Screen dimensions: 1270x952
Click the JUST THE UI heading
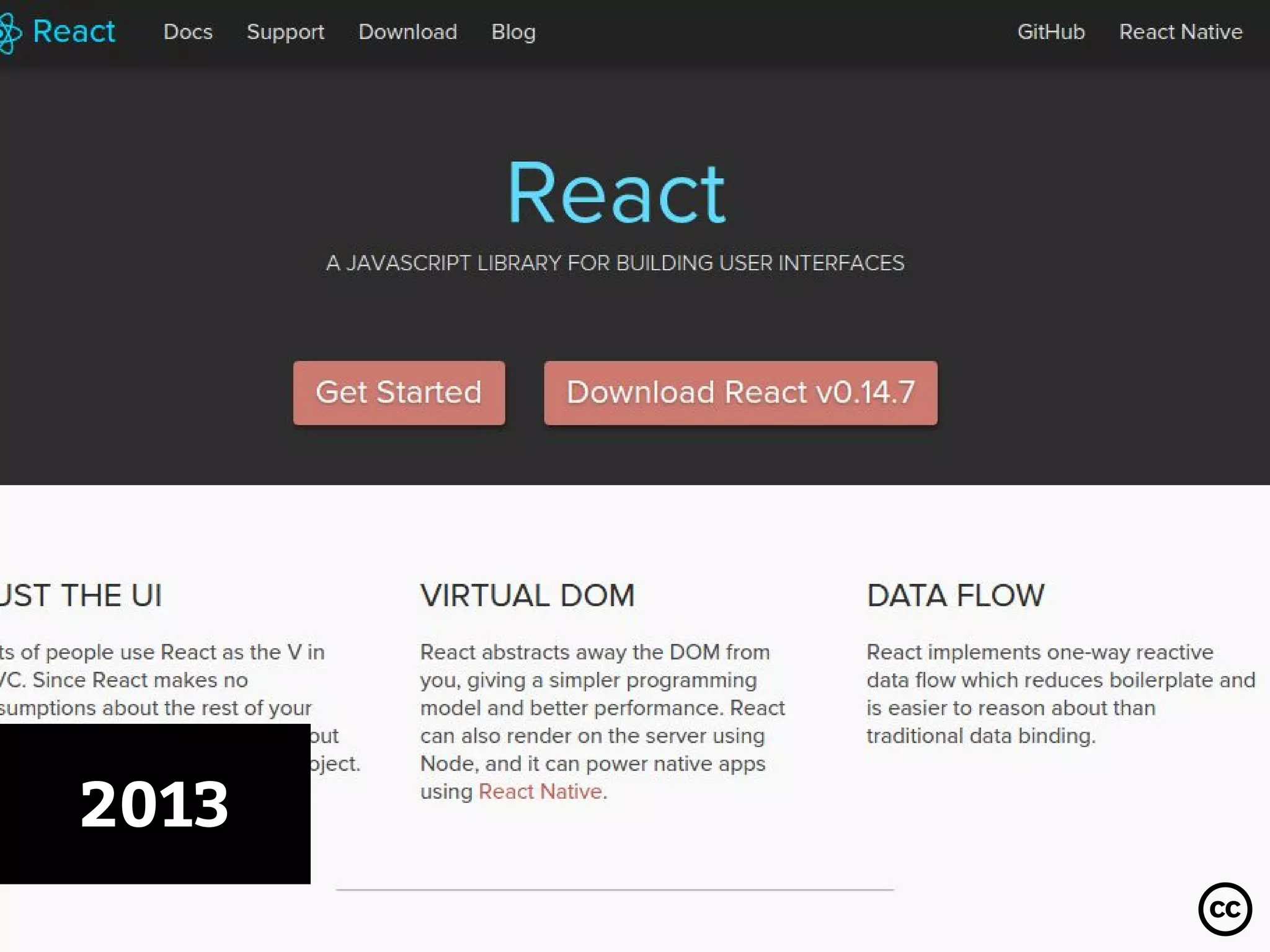point(81,596)
